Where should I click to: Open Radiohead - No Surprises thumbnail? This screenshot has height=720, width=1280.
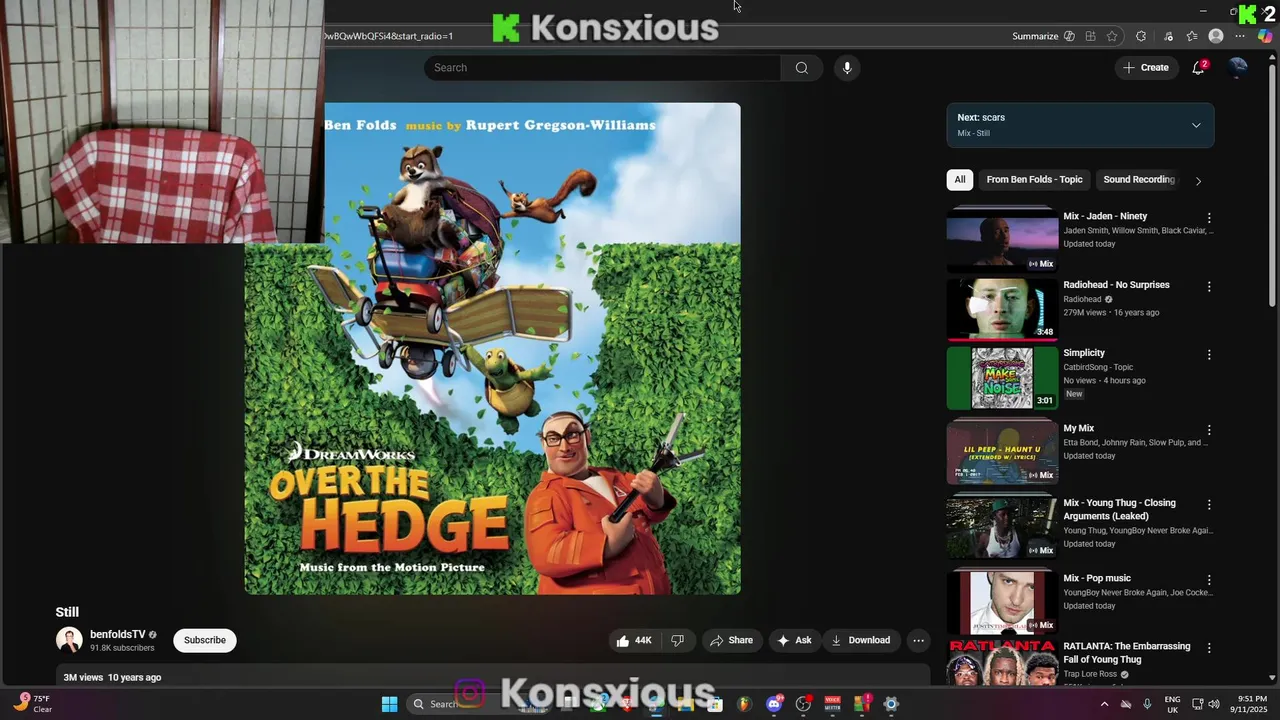coord(1002,309)
